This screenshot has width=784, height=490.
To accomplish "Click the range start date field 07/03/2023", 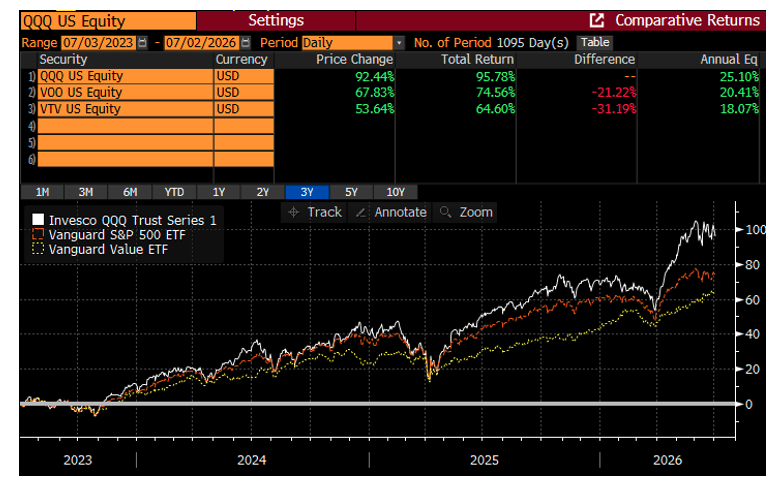I will [98, 42].
